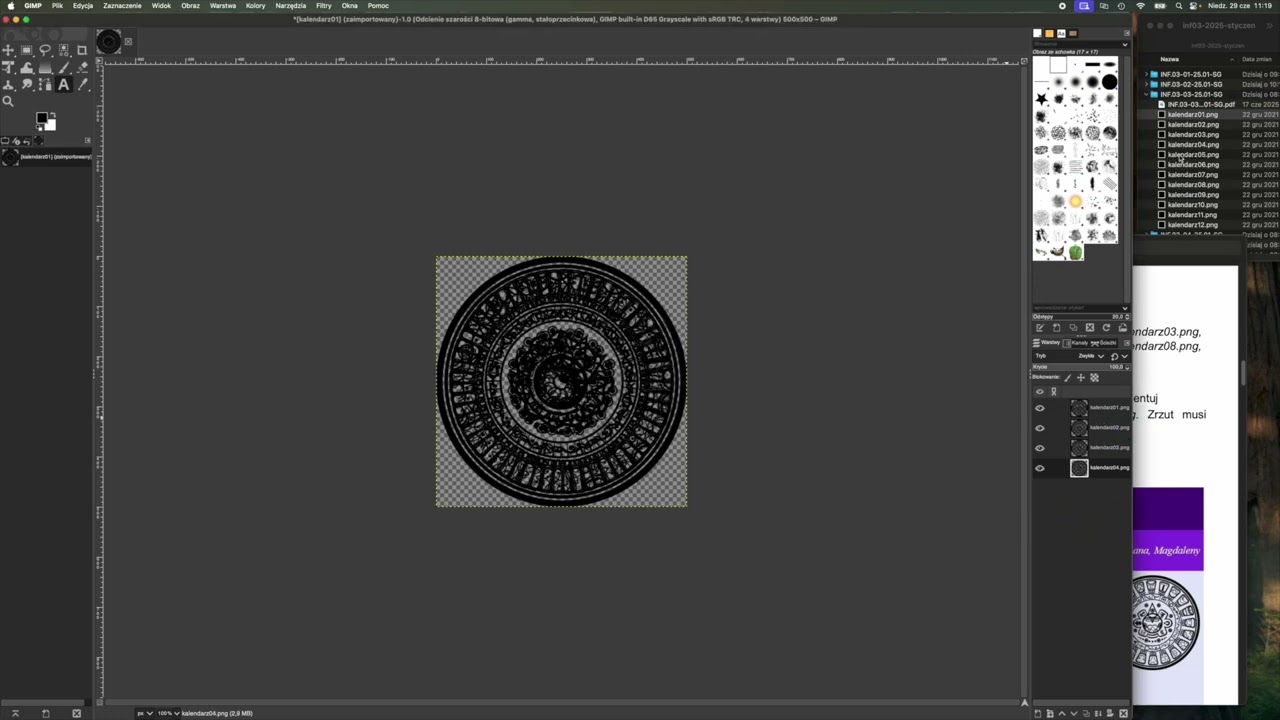
Task: Select the Fuzzy Select tool
Action: pyautogui.click(x=64, y=49)
